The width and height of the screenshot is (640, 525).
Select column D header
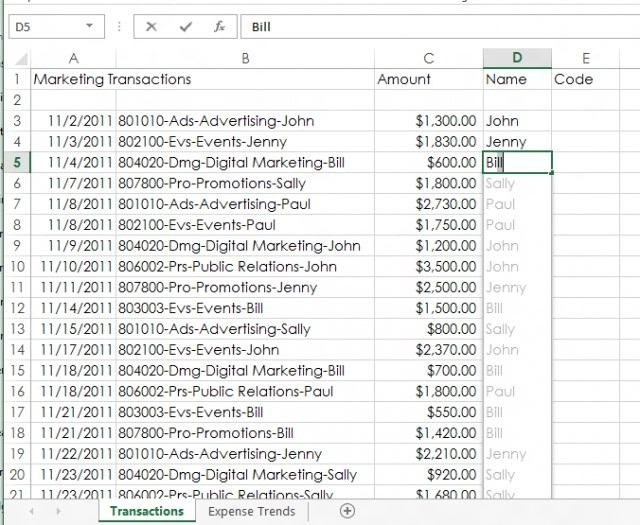pos(516,58)
